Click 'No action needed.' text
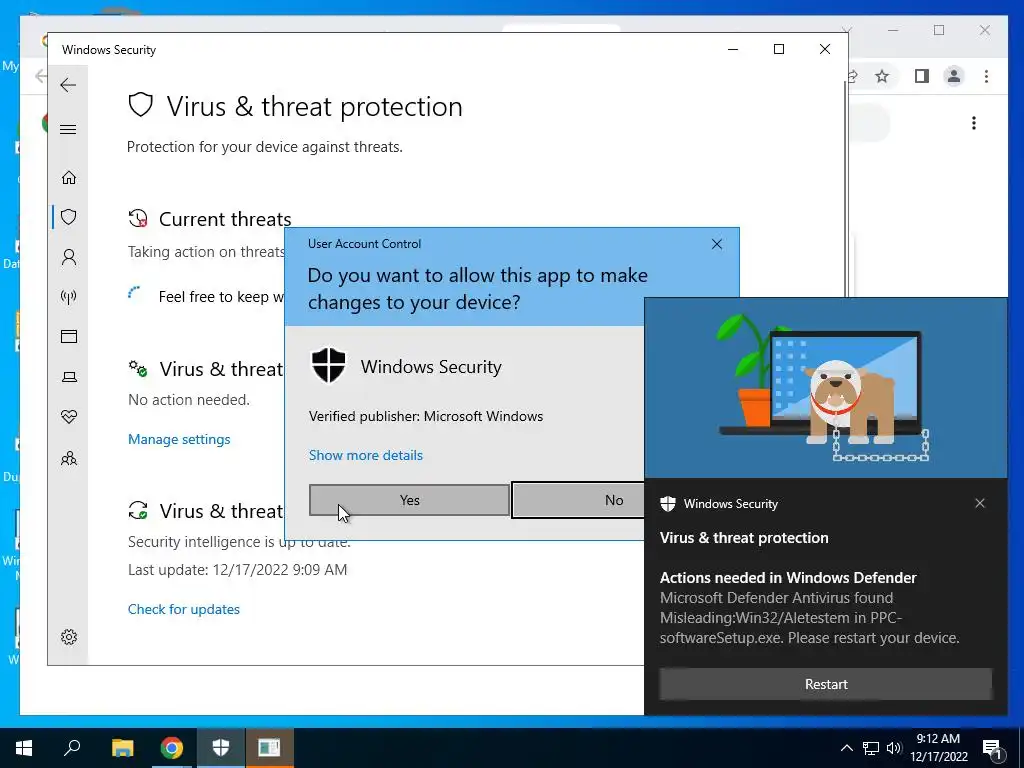Screen dimensions: 1024x768 pyautogui.click(x=189, y=400)
